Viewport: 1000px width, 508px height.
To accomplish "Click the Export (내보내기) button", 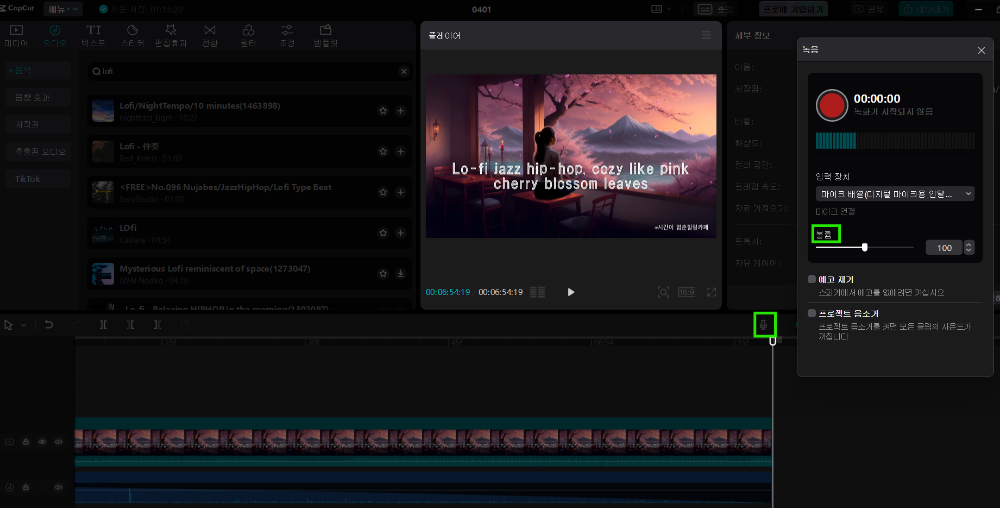I will click(926, 9).
